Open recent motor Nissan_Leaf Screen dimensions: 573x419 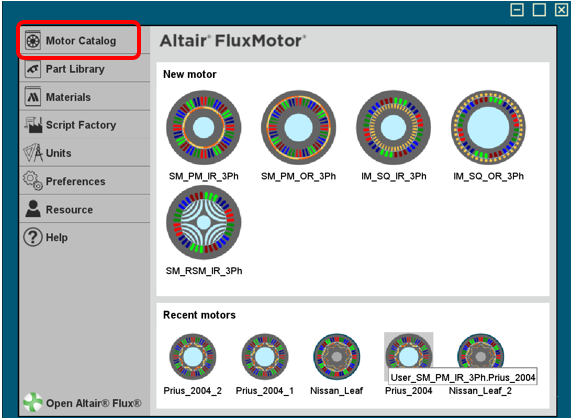pyautogui.click(x=337, y=357)
